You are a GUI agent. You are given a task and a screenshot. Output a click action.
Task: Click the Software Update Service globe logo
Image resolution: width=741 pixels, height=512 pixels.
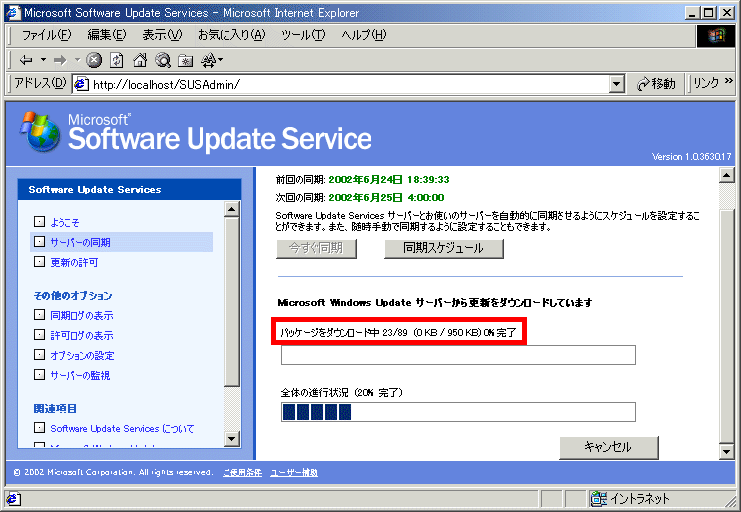tap(40, 132)
